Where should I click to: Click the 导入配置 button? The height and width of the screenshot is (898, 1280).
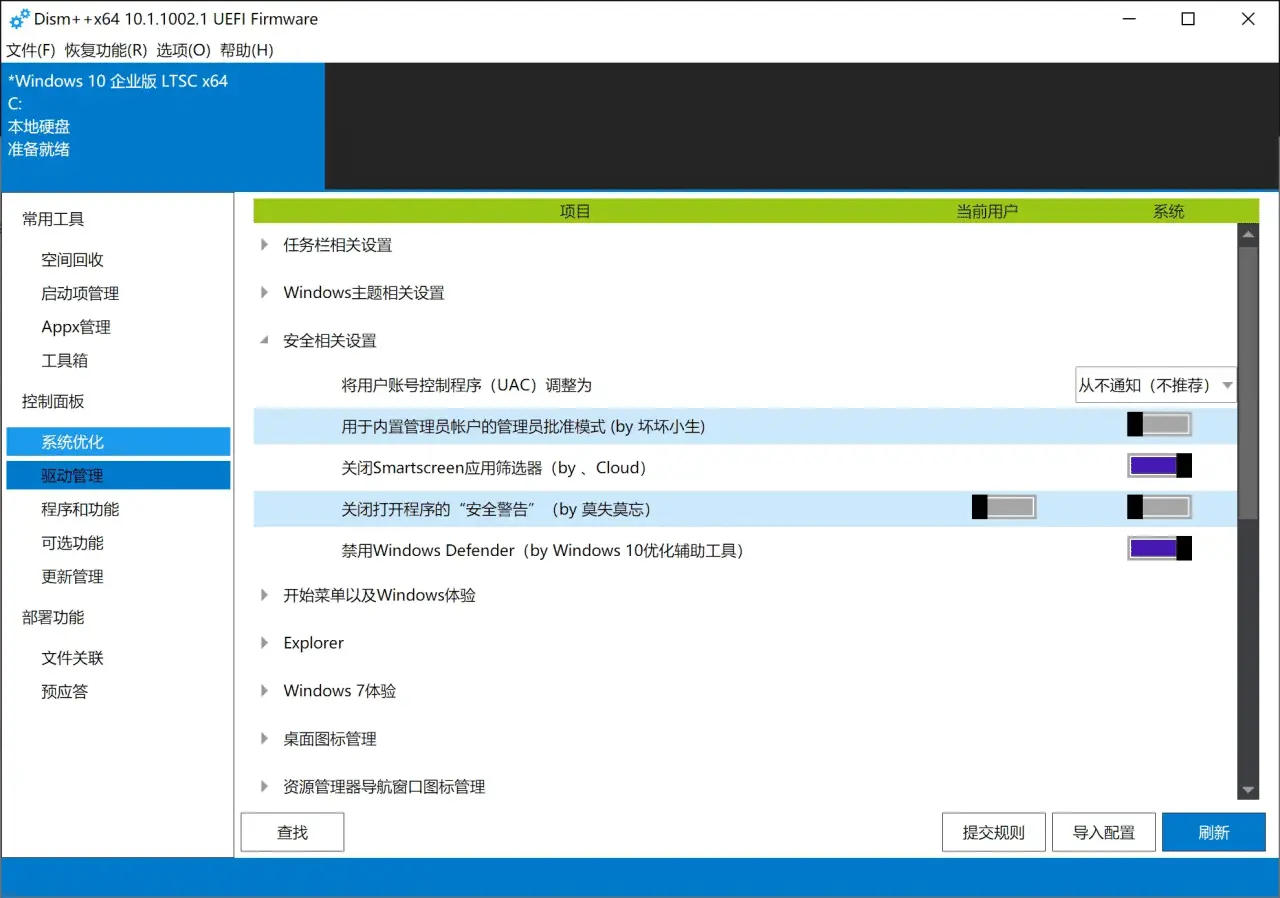pyautogui.click(x=1103, y=832)
